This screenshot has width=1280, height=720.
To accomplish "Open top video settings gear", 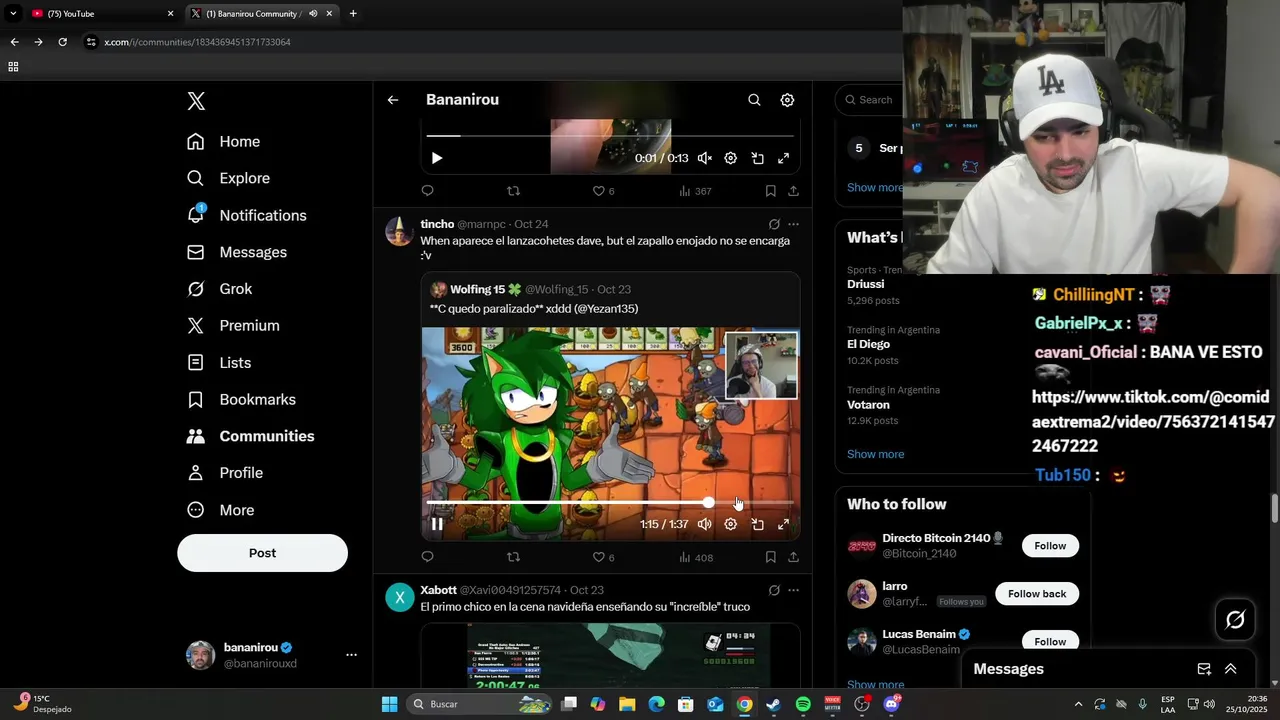I will (x=730, y=158).
